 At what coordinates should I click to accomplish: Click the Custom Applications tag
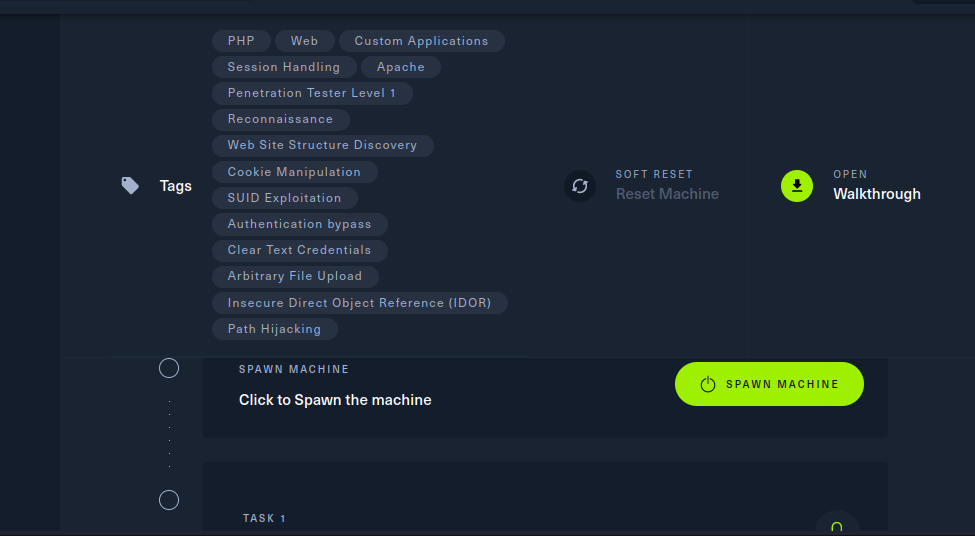[421, 41]
